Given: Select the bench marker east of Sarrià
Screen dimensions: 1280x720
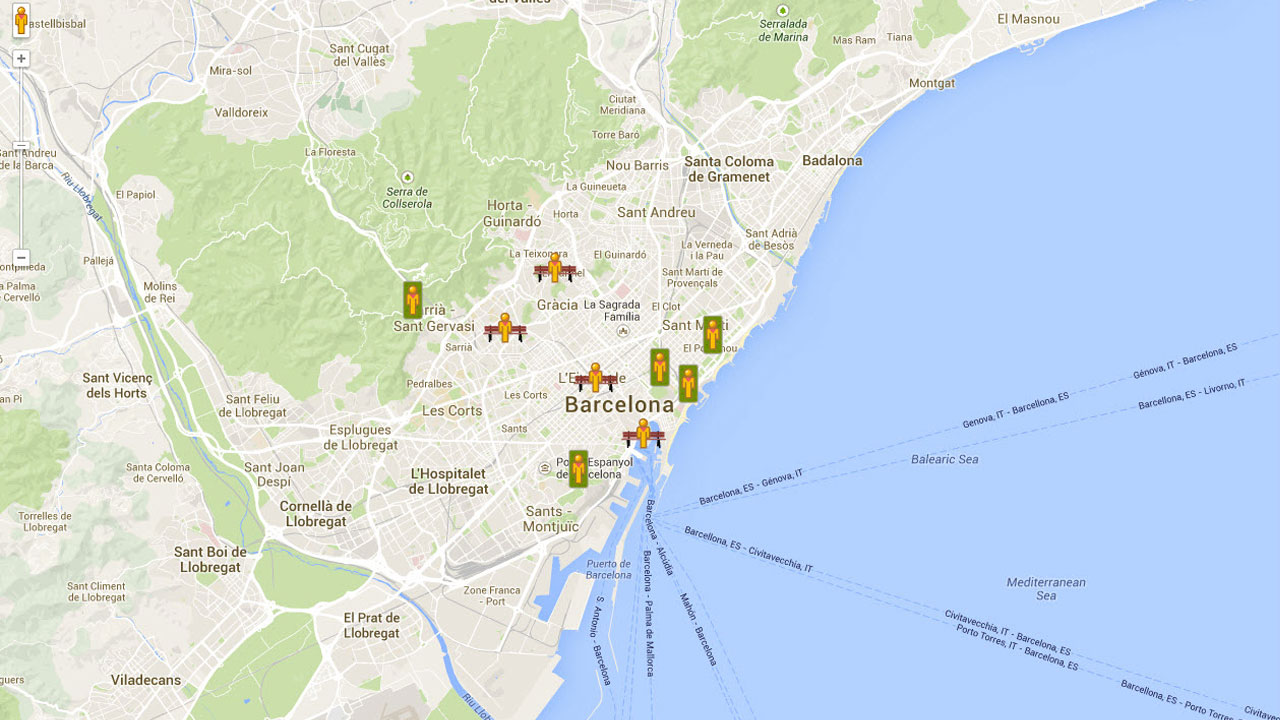Looking at the screenshot, I should point(505,328).
